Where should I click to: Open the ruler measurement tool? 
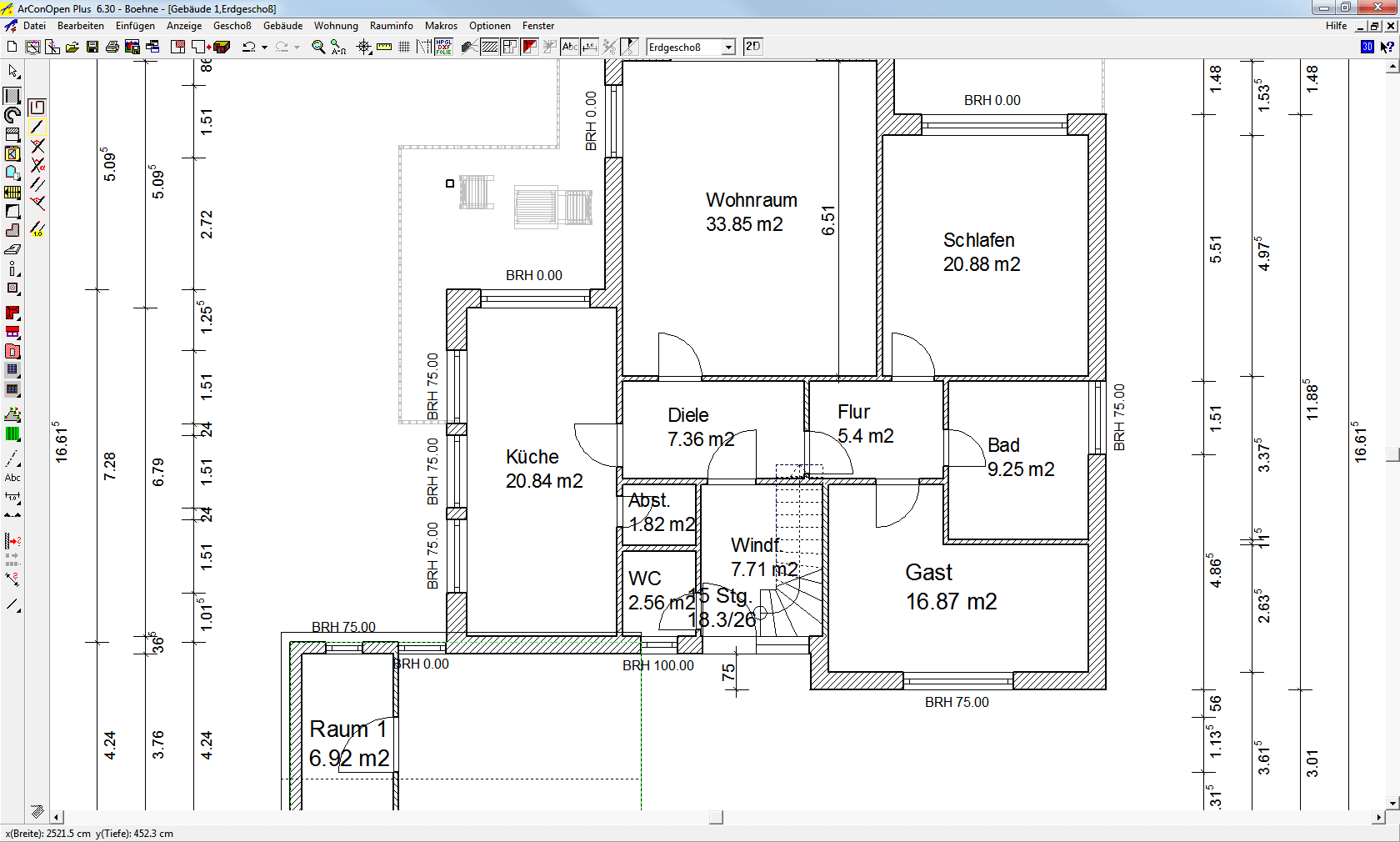(x=384, y=47)
